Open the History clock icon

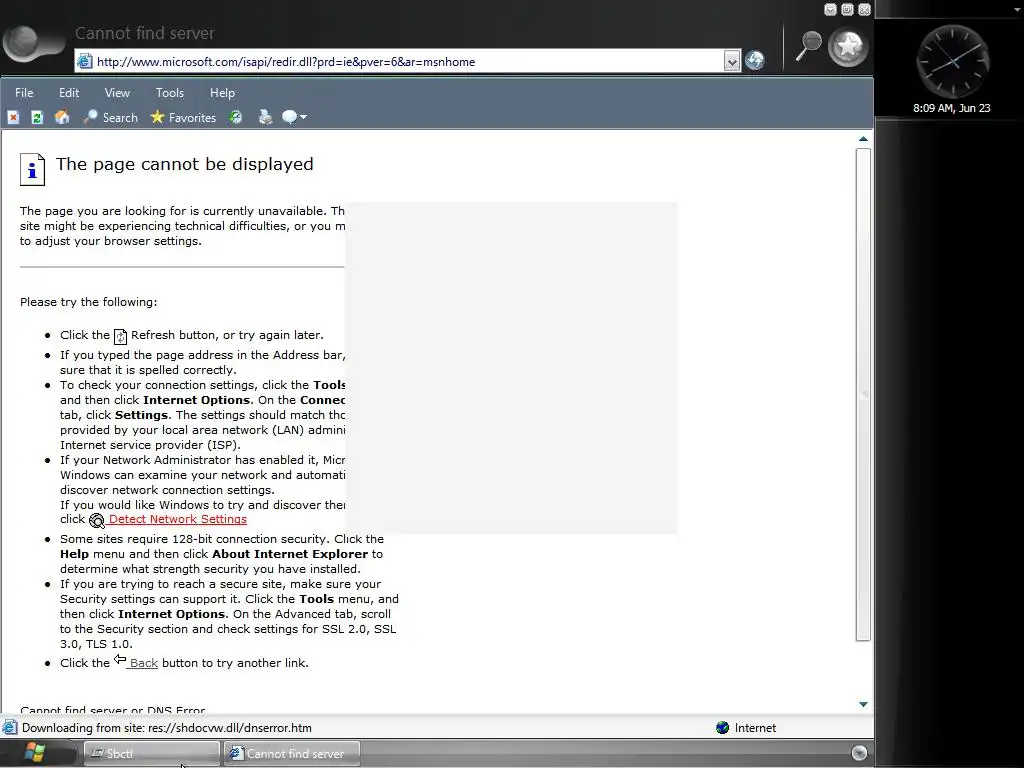tap(236, 118)
